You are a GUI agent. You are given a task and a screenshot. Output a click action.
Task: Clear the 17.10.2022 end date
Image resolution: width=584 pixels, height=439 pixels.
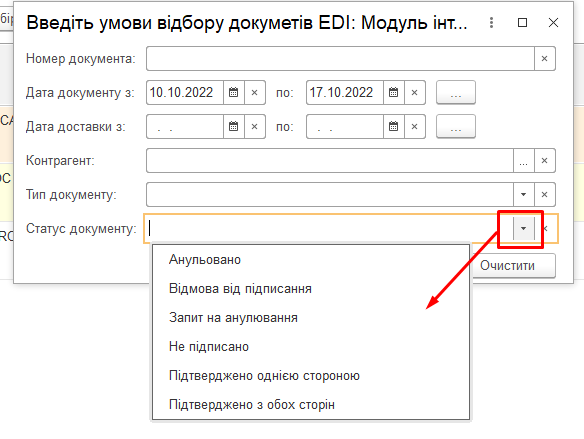(414, 92)
